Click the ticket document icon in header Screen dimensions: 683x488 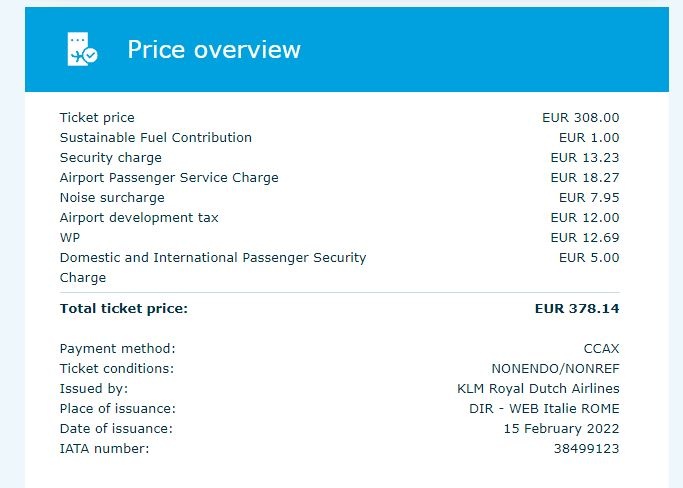(x=82, y=49)
